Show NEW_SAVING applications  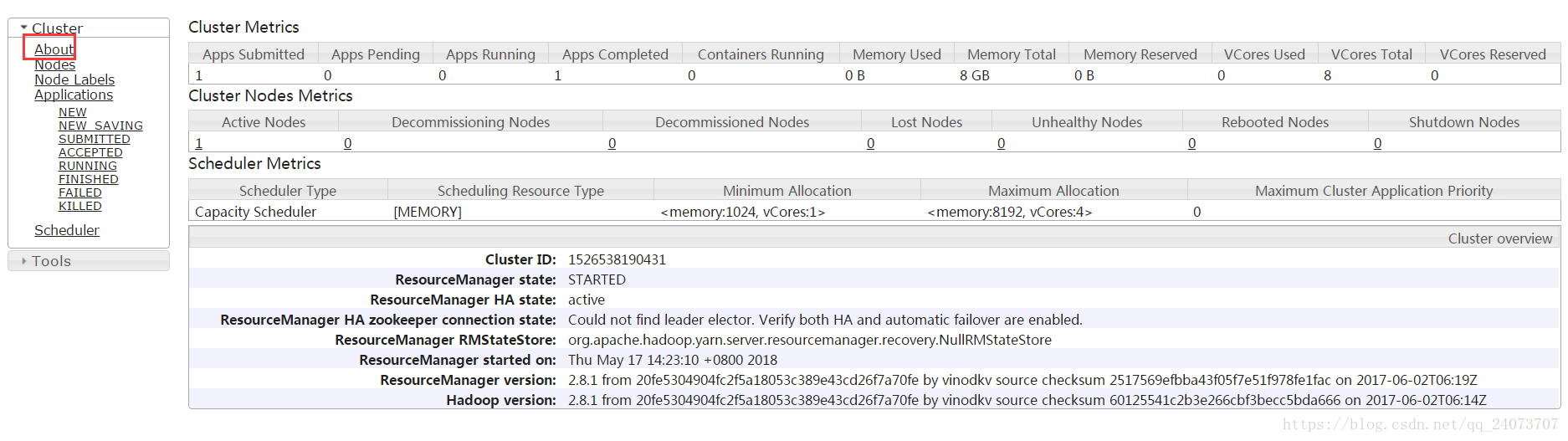(x=100, y=126)
